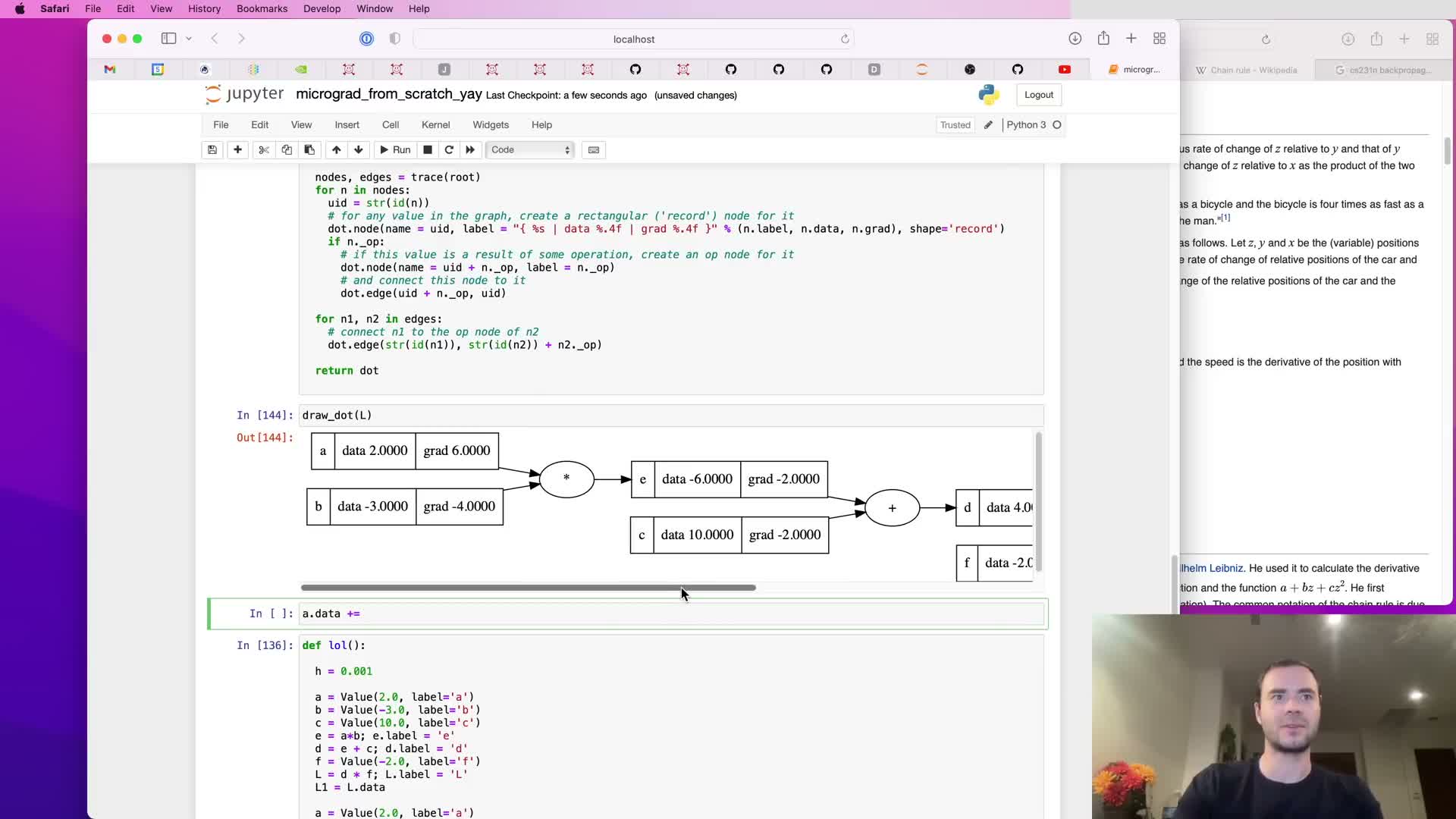Open the Code cell type dropdown
This screenshot has width=1456, height=819.
tap(530, 149)
